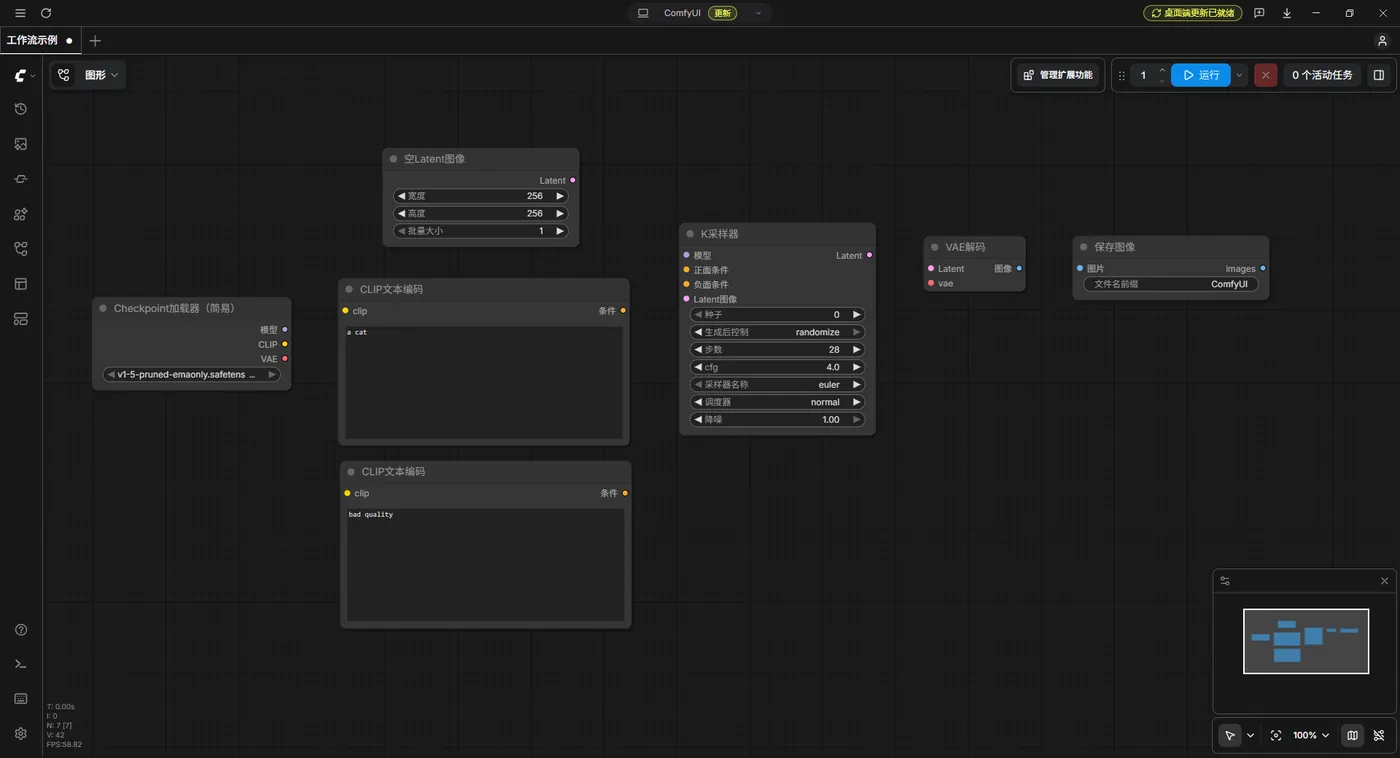Toggle the console terminal icon
The height and width of the screenshot is (758, 1400).
tap(21, 664)
